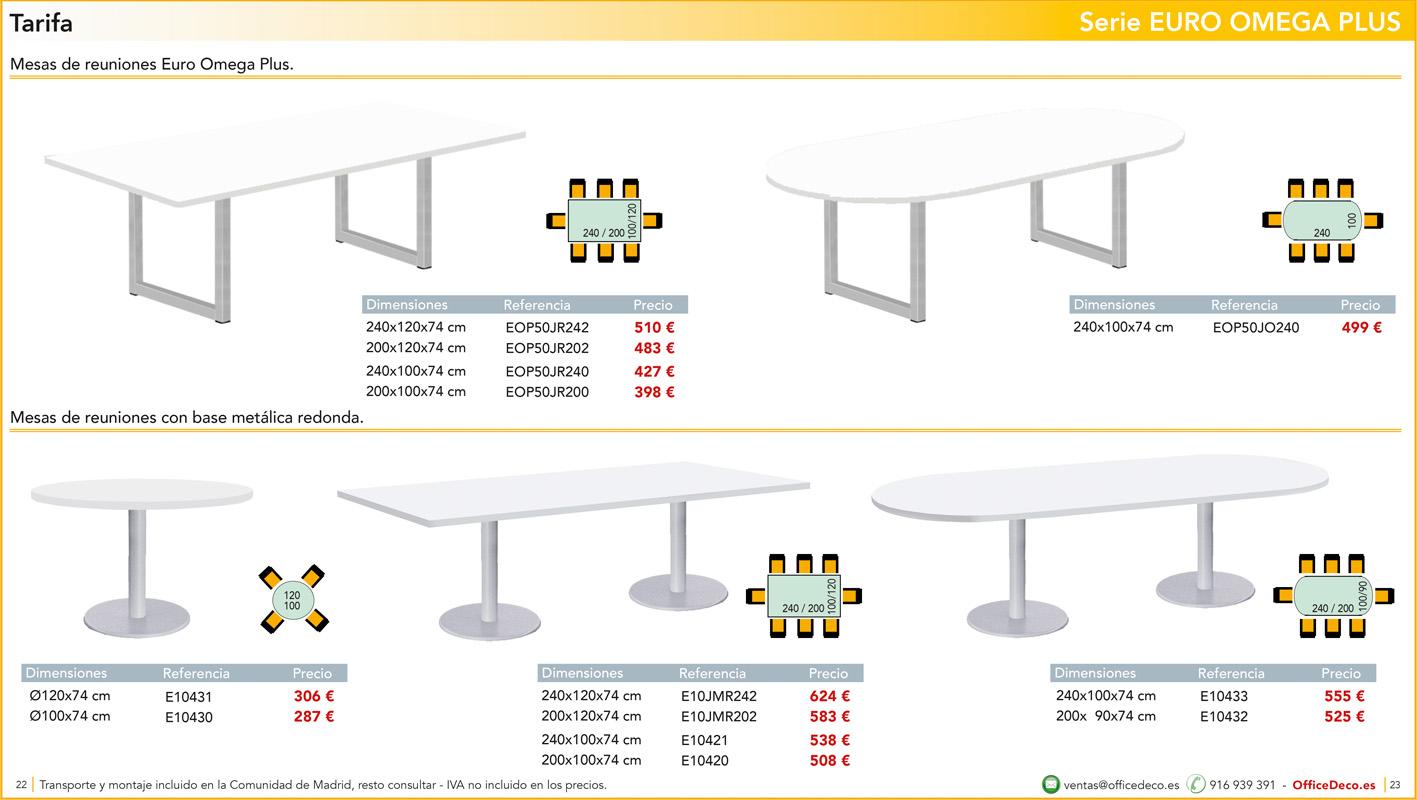Screen dimensions: 1417x800
Task: Click the 583 € price
Action: (x=830, y=716)
